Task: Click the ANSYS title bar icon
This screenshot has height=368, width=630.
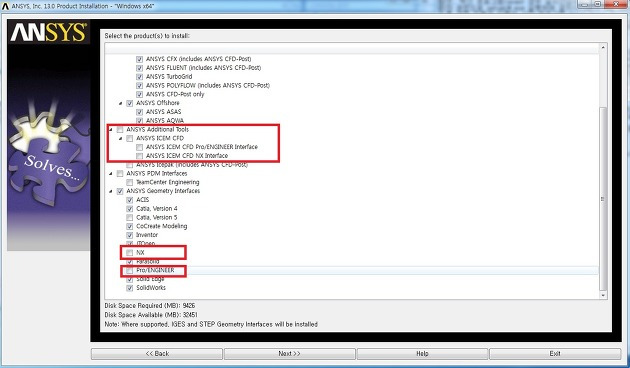Action: 5,6
